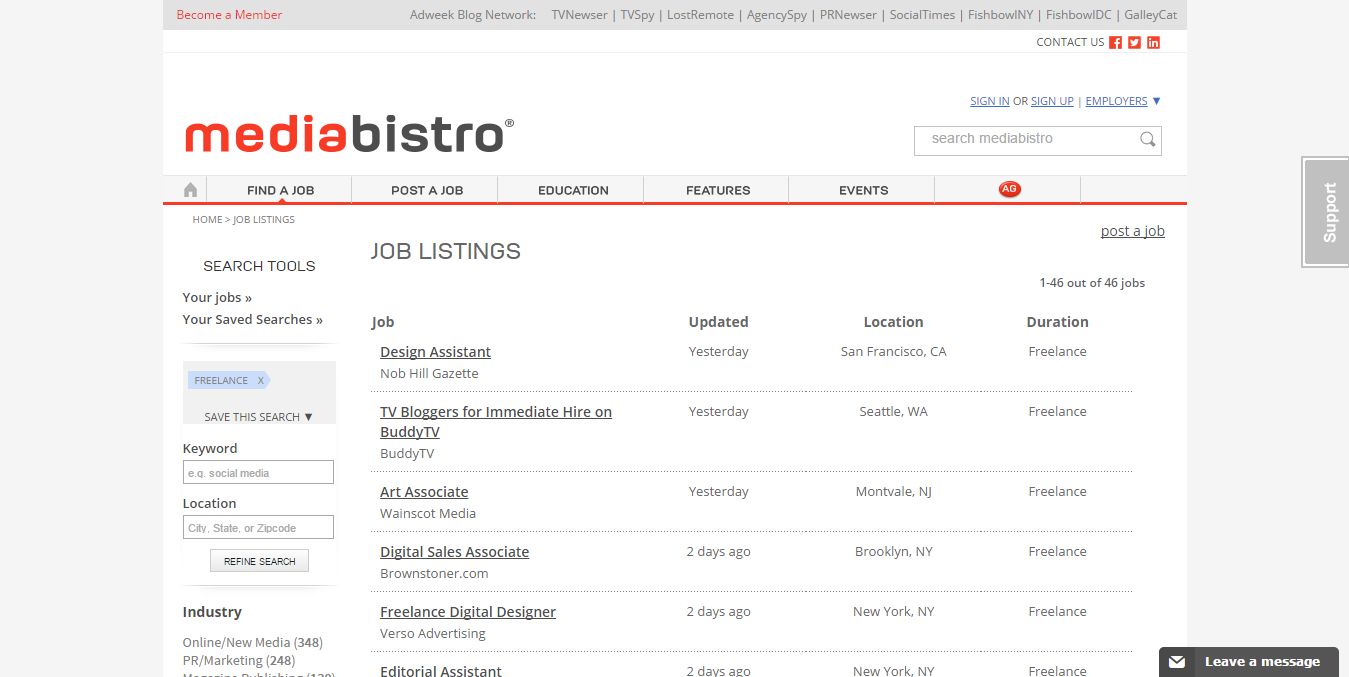Screen dimensions: 1349x677
Task: Open the Support side tab
Action: click(1328, 212)
